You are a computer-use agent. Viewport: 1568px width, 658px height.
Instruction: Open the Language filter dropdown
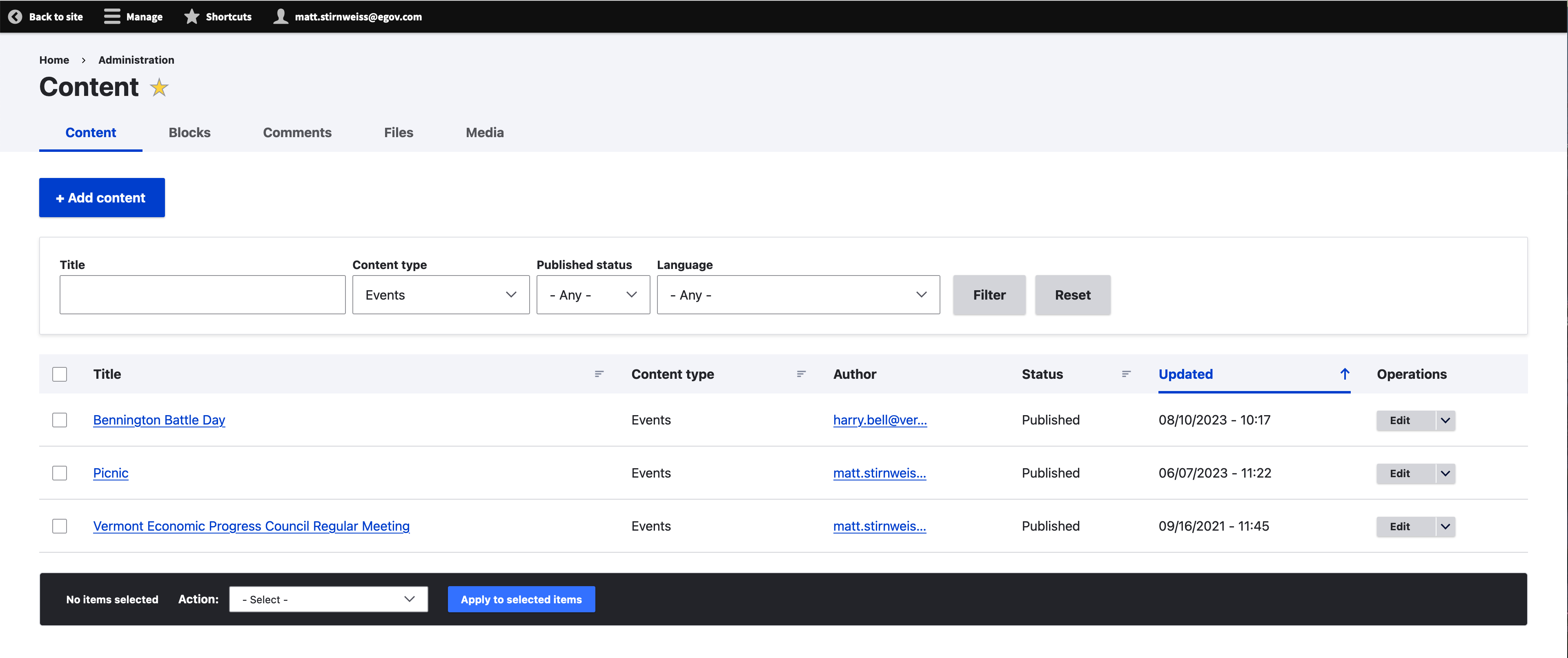[x=798, y=295]
